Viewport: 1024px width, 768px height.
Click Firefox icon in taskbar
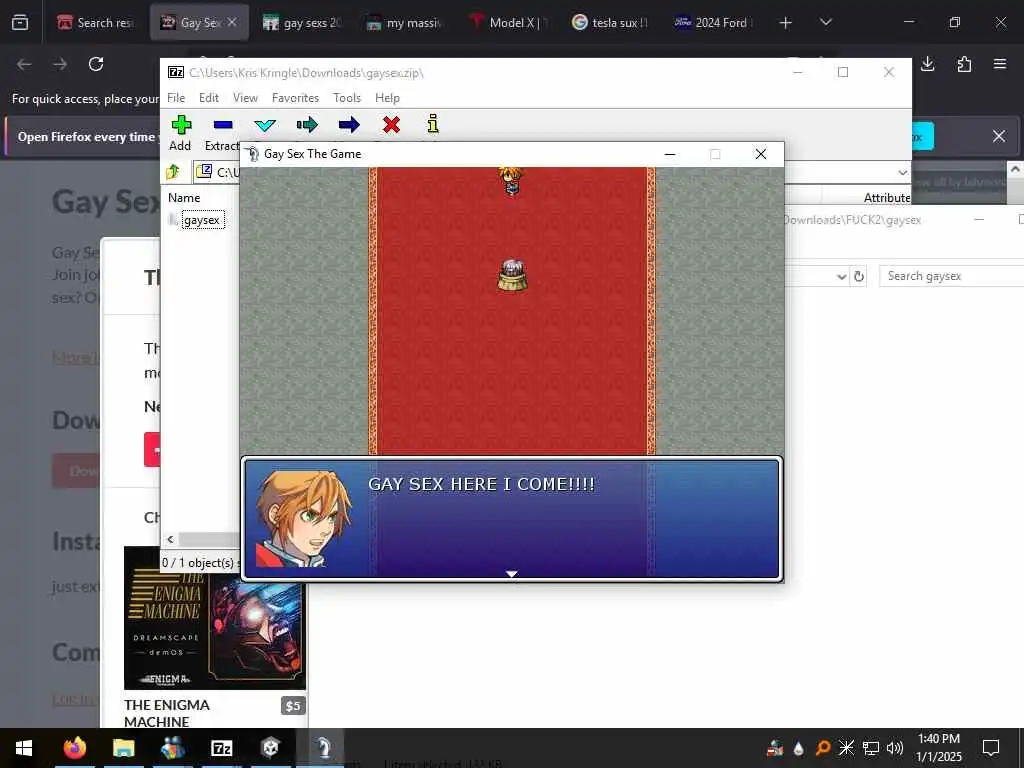click(x=75, y=748)
